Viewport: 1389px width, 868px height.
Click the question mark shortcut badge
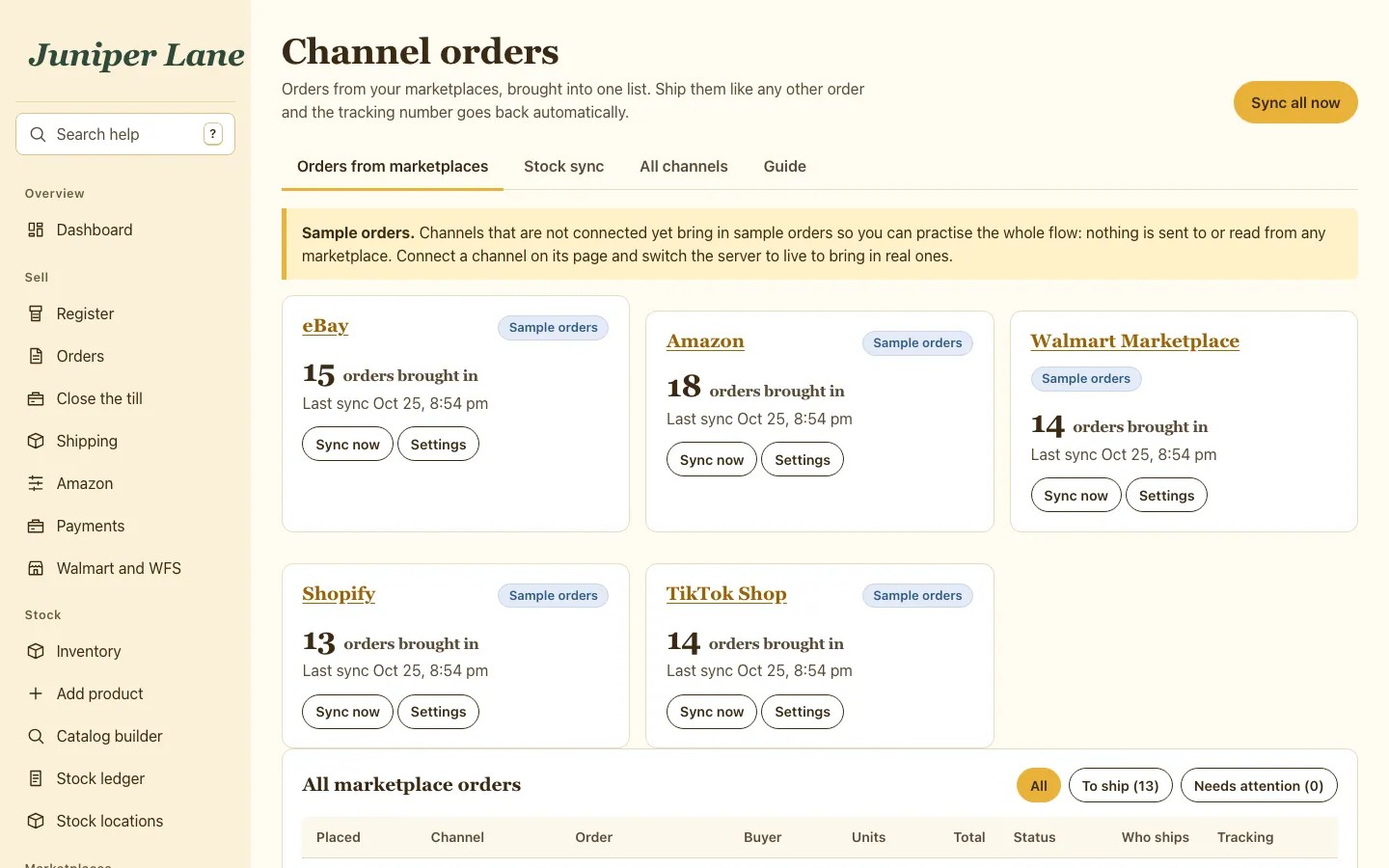pyautogui.click(x=213, y=134)
